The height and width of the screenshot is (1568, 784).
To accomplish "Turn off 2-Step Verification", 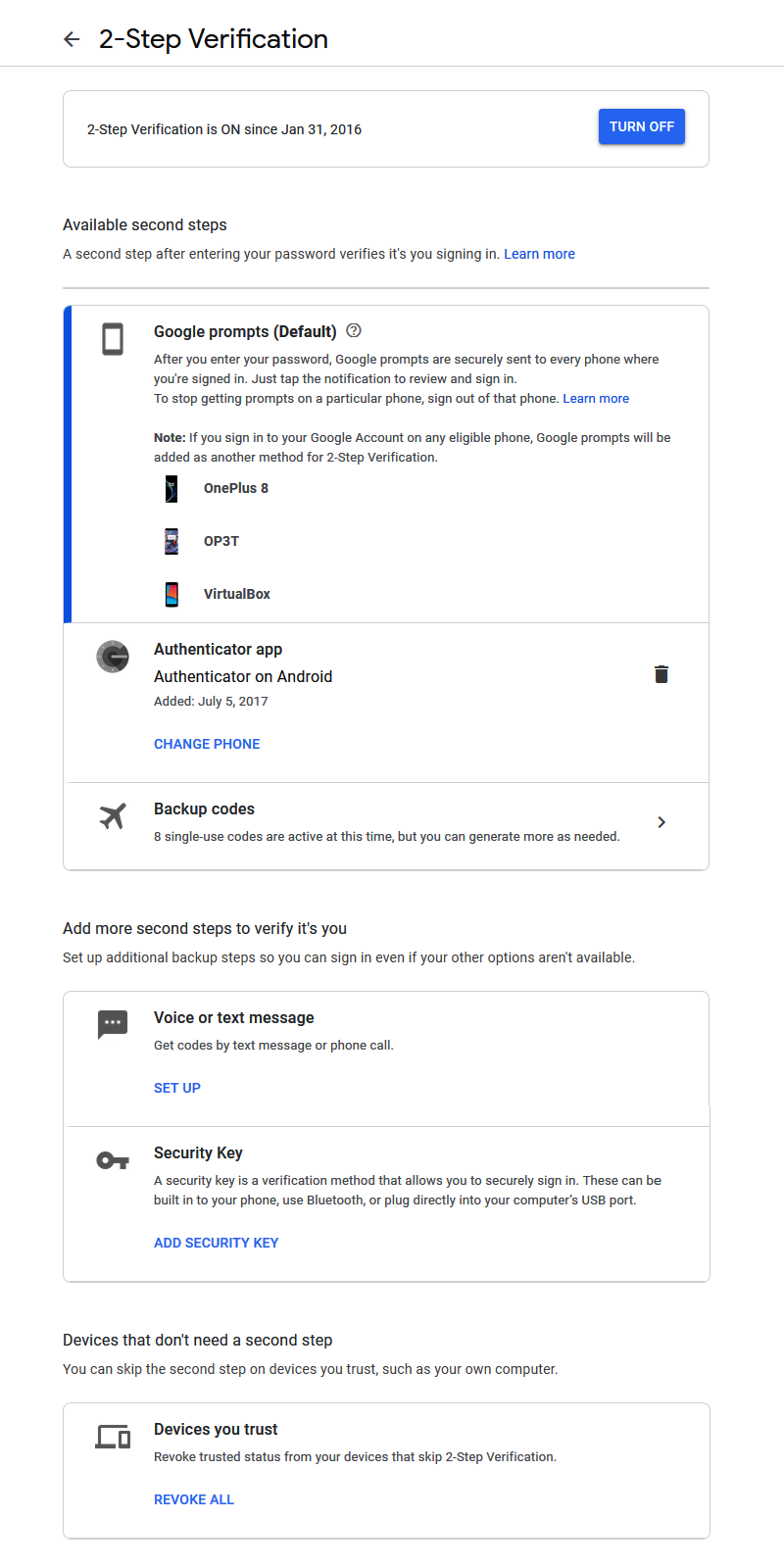I will [x=641, y=126].
